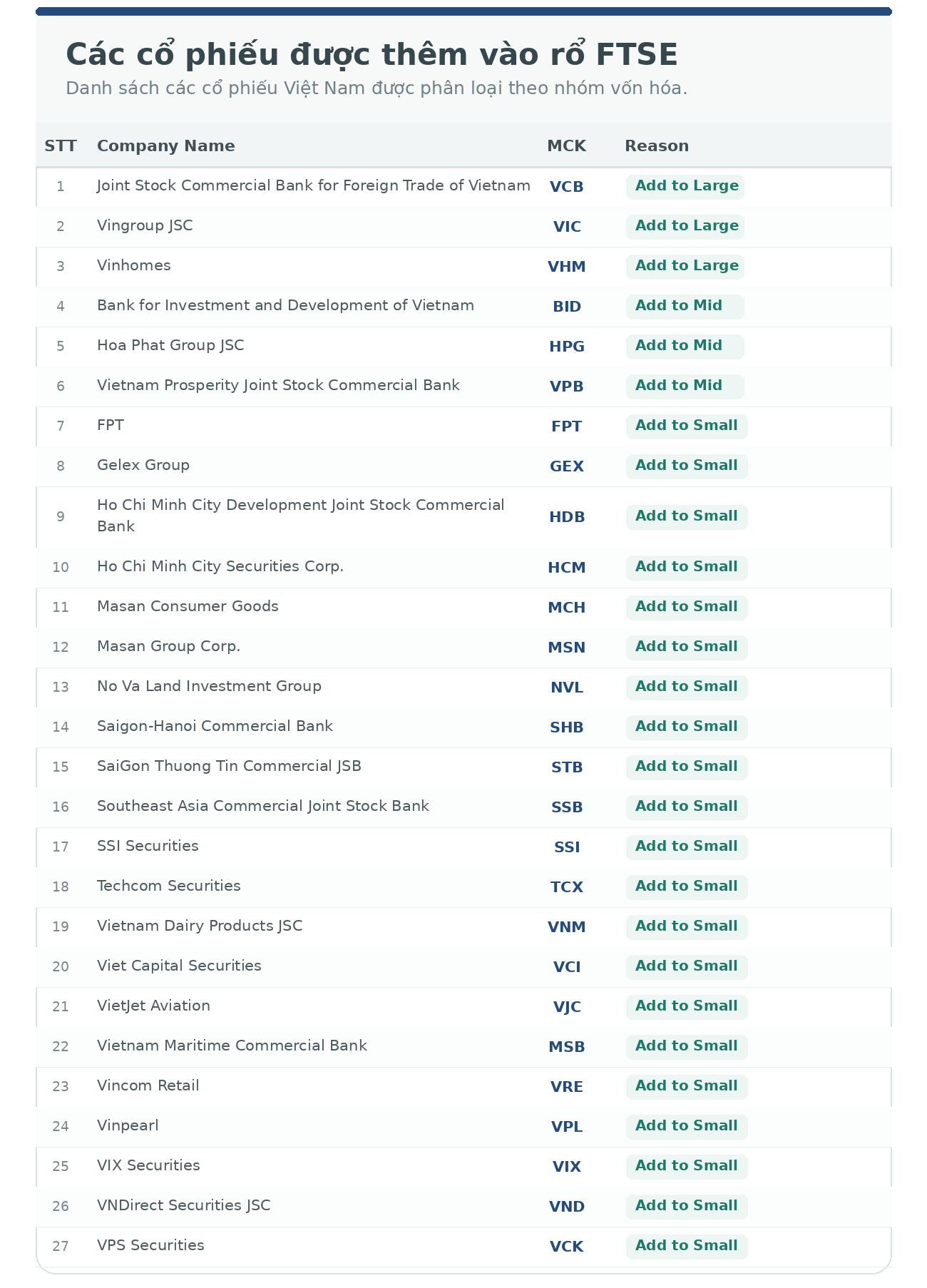
Task: Click the VPB ticker symbol
Action: click(x=567, y=387)
